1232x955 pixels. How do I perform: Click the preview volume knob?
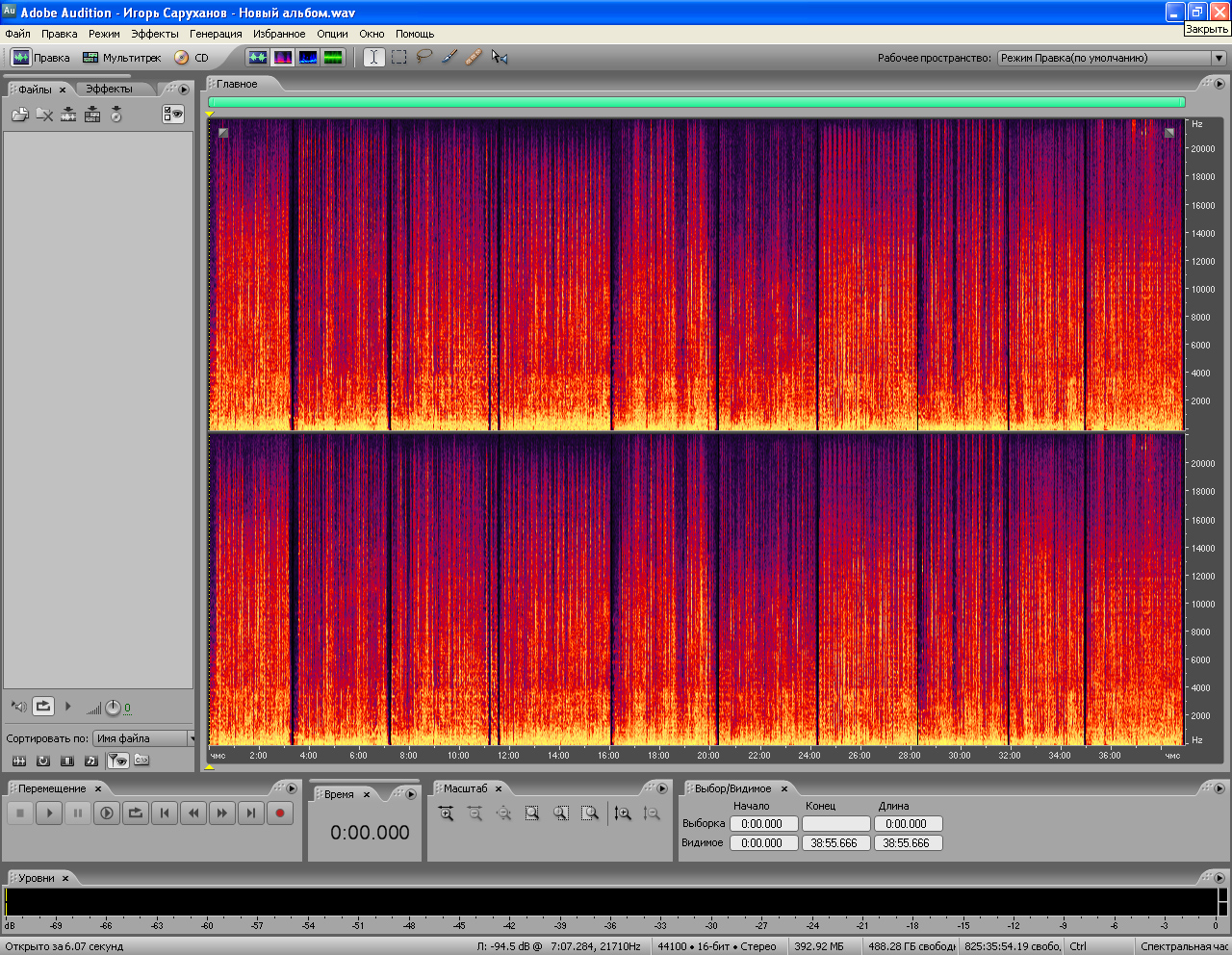(113, 708)
